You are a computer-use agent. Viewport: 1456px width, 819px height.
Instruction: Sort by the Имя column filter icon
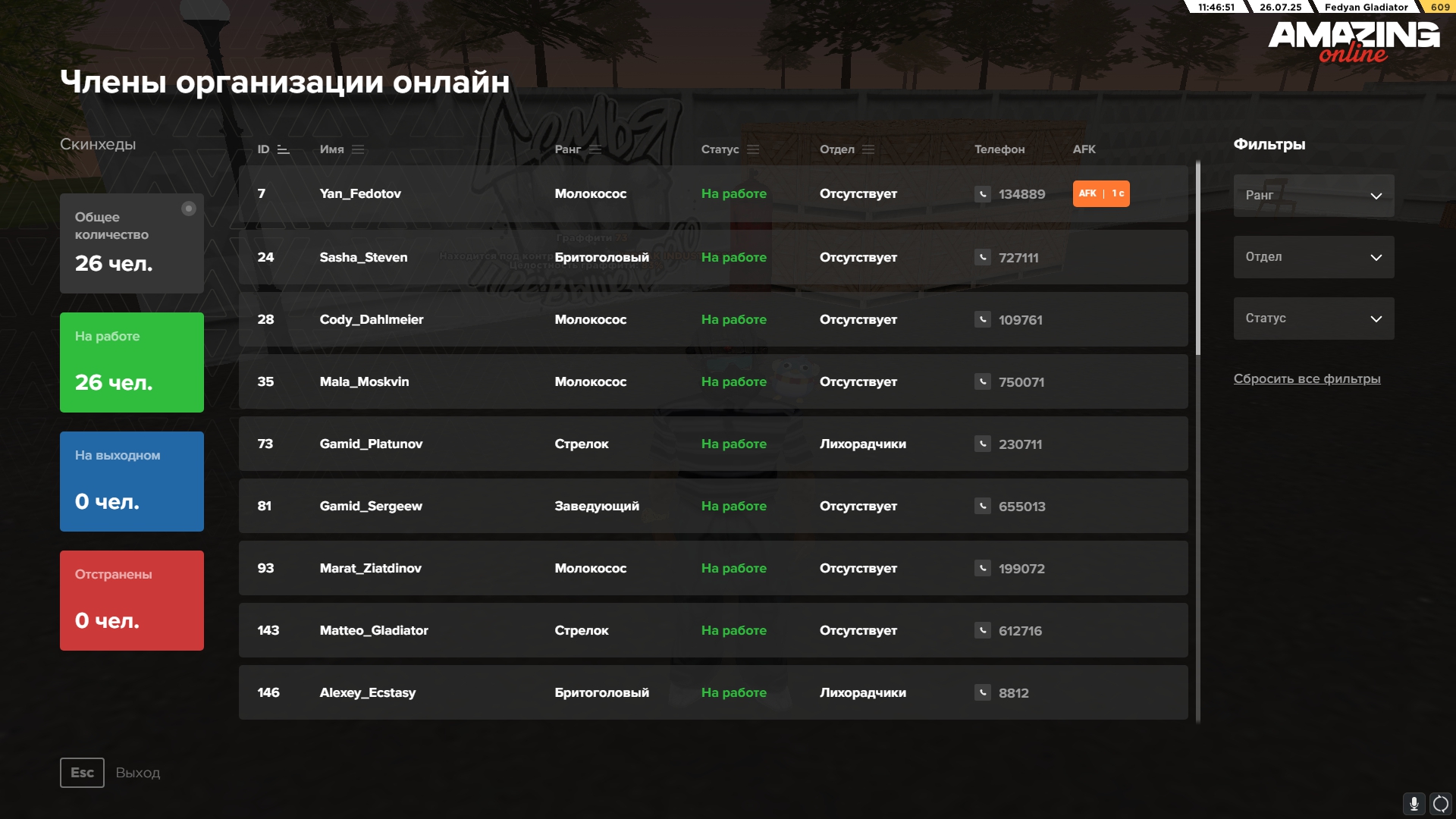(x=358, y=150)
